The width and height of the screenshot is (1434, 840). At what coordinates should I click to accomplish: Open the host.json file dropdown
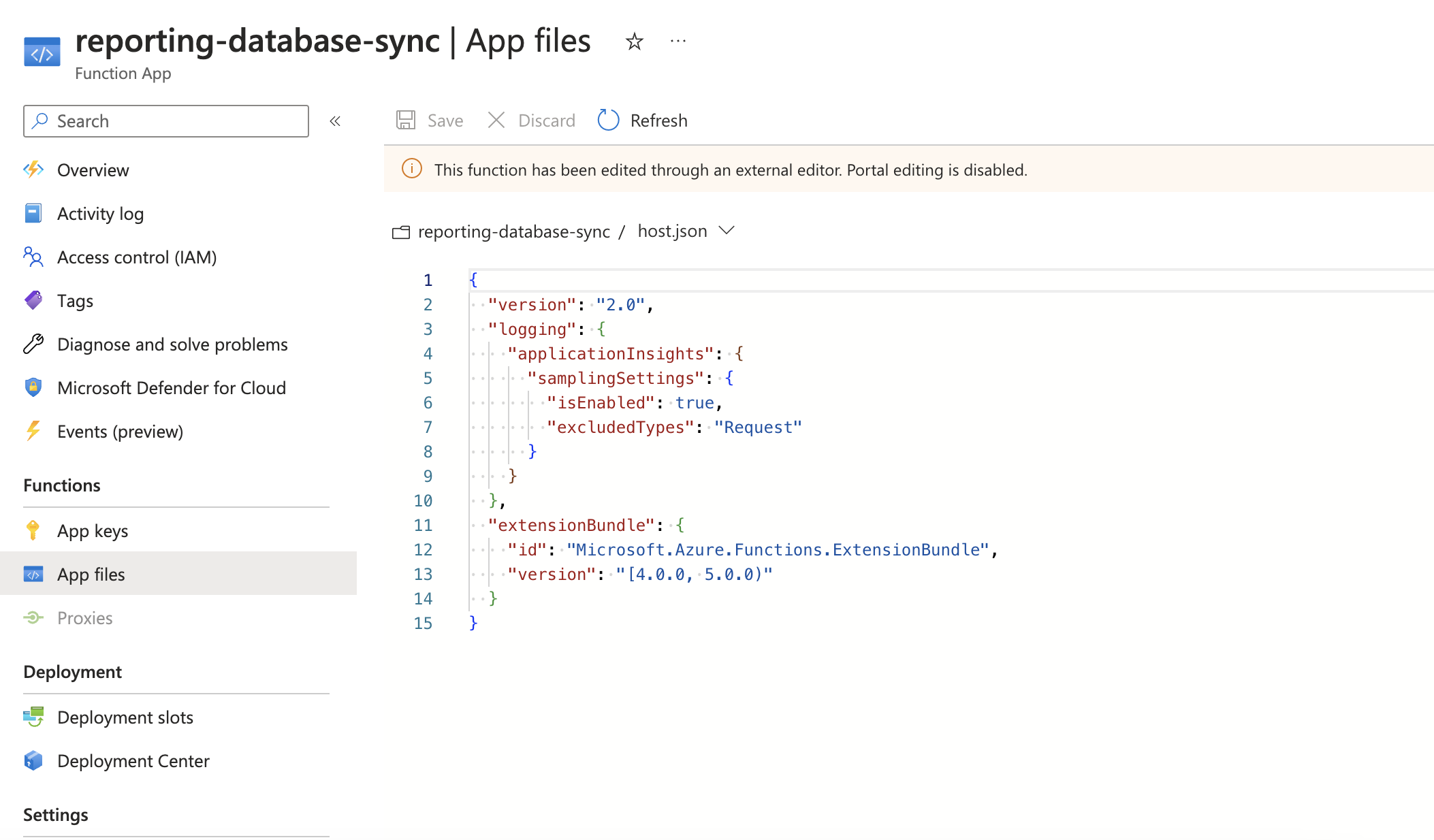[x=727, y=231]
